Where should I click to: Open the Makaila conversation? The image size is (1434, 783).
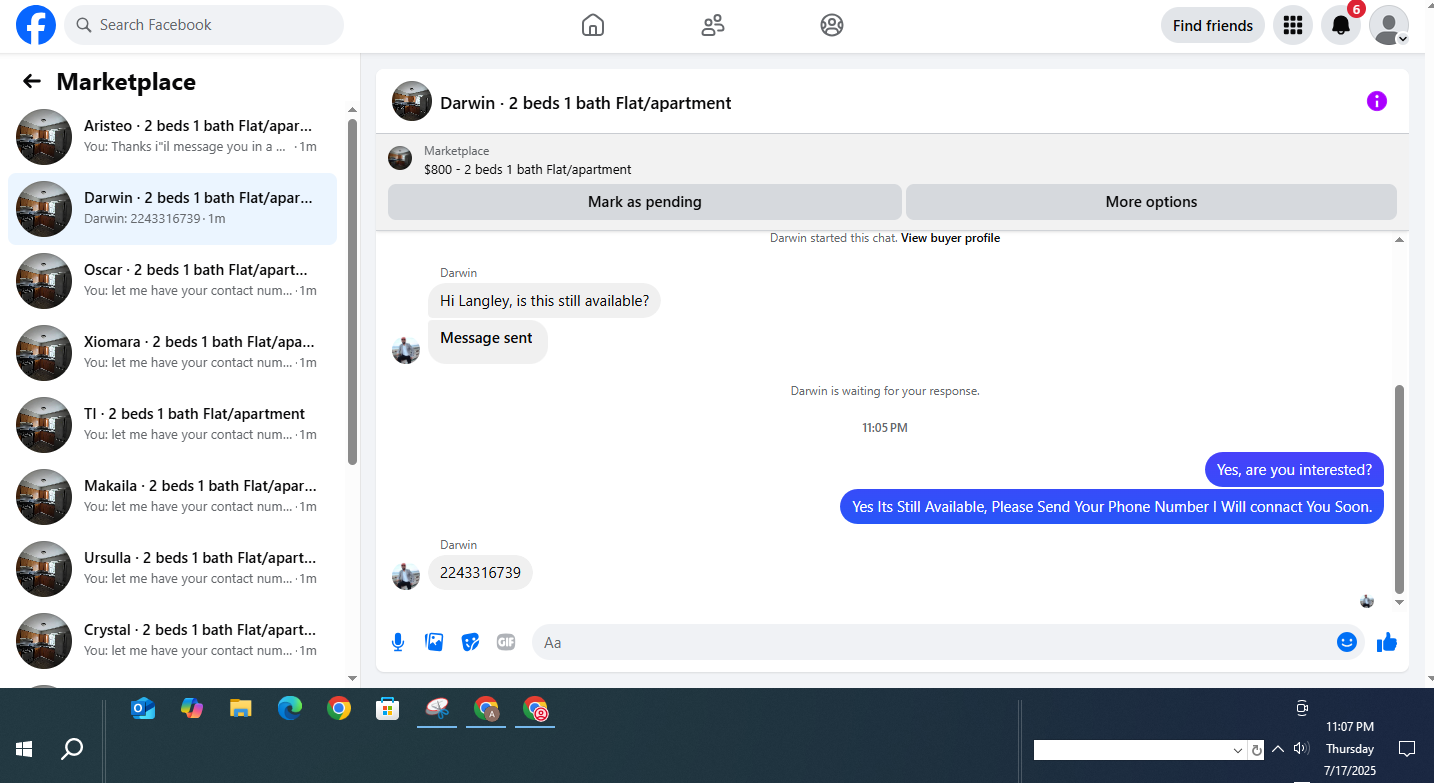pos(172,497)
